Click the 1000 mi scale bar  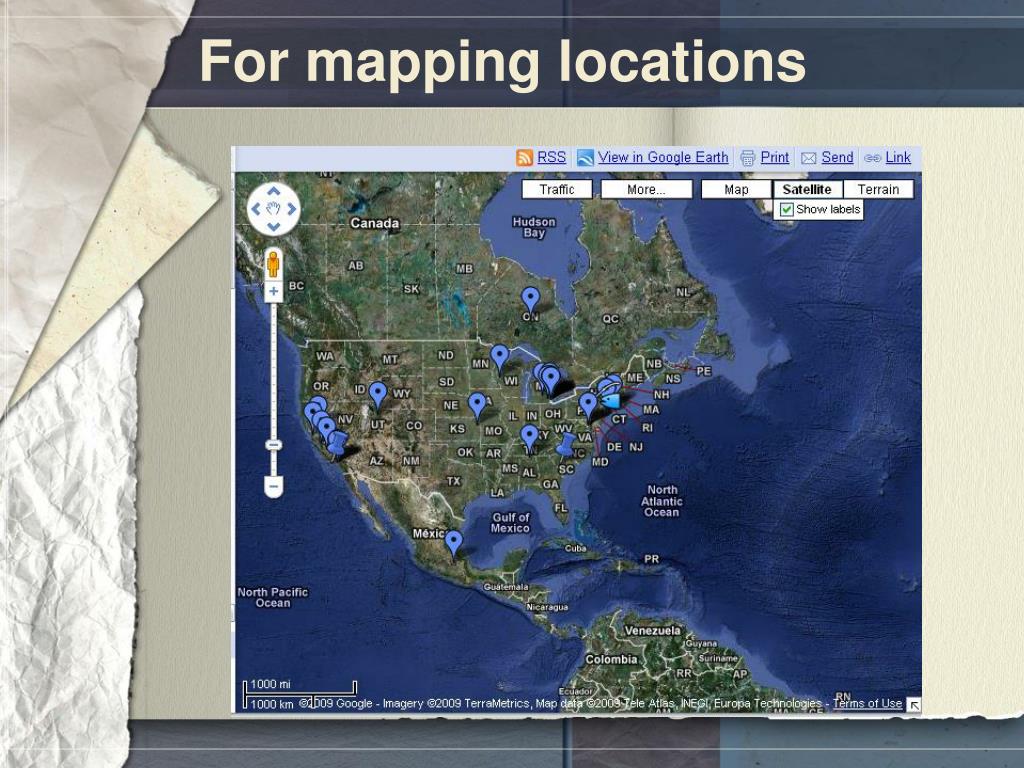(x=300, y=689)
